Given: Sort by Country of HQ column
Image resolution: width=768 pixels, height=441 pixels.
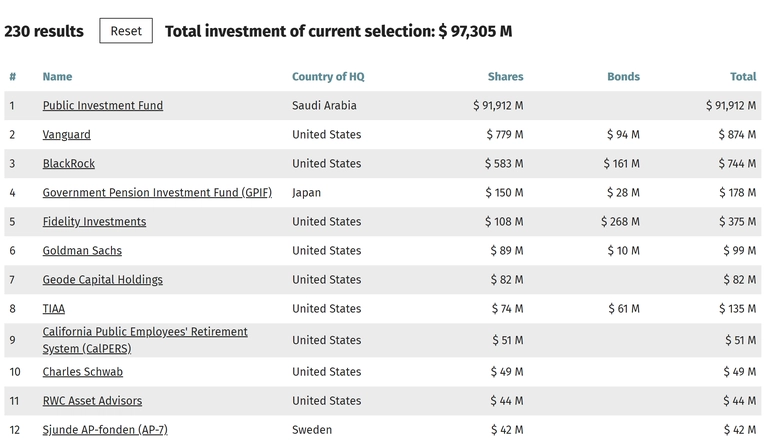Looking at the screenshot, I should tap(328, 76).
